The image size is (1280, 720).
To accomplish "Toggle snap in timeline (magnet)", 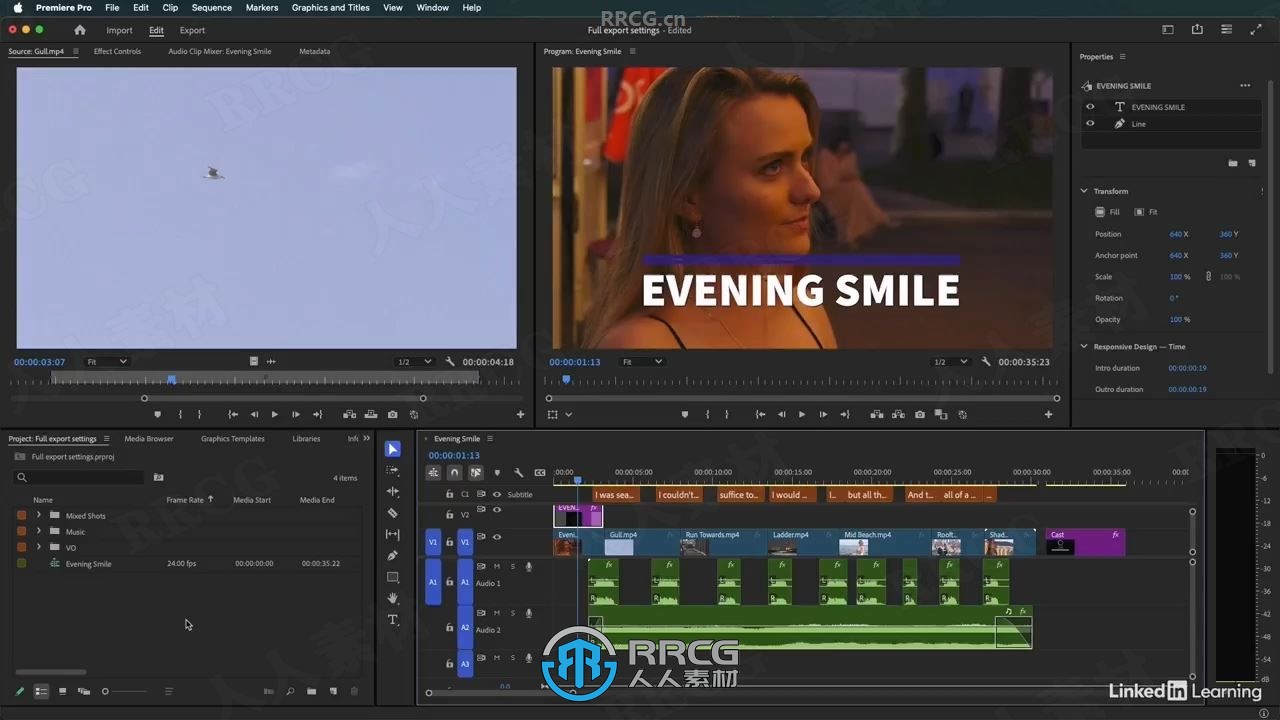I will click(x=454, y=473).
